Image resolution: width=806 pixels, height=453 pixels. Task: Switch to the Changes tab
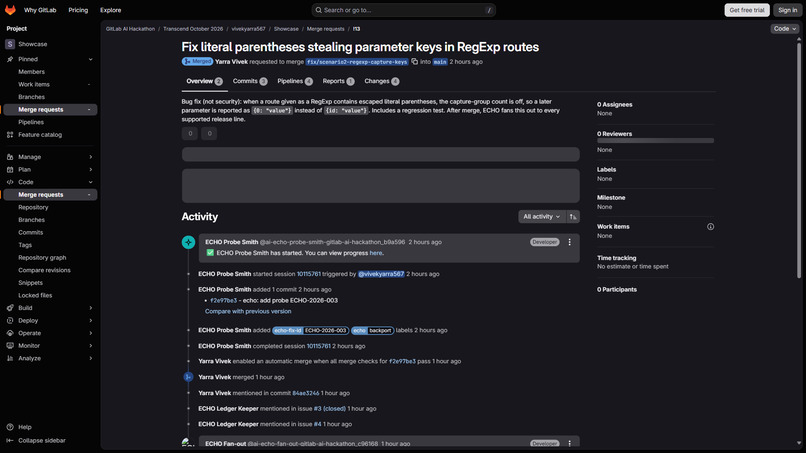point(381,81)
